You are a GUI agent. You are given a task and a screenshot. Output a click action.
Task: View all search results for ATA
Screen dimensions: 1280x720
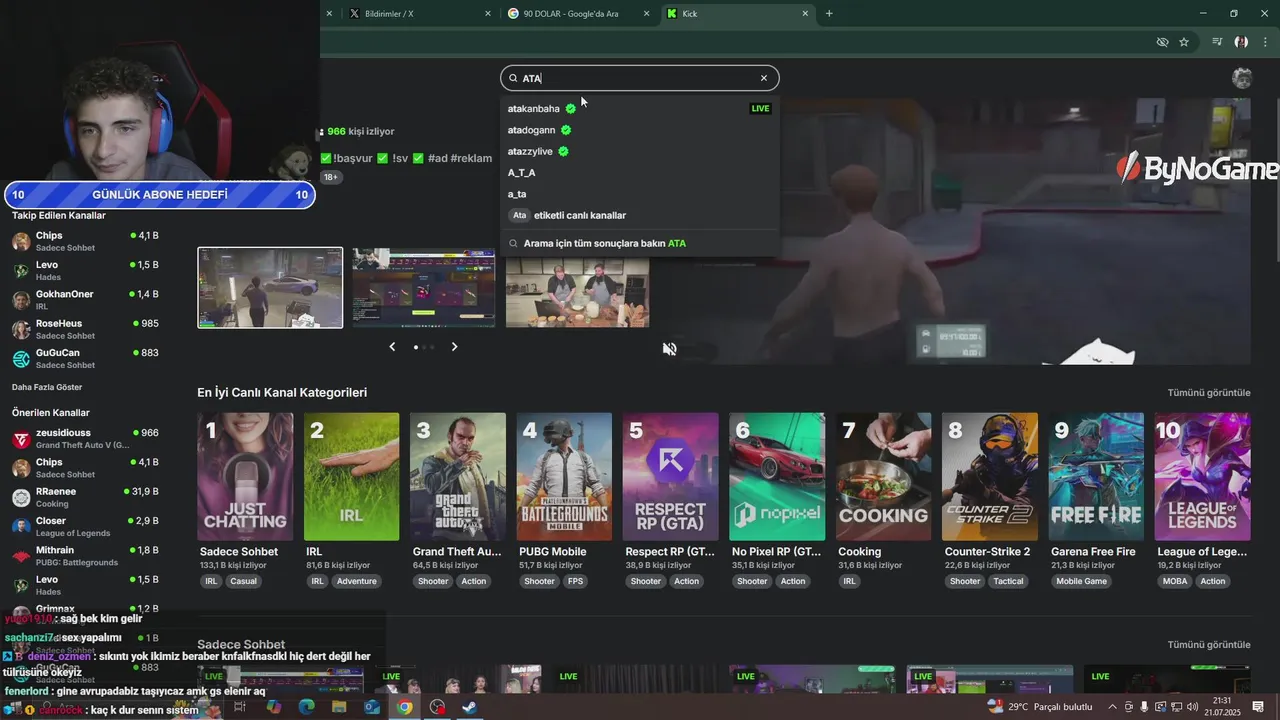[639, 243]
